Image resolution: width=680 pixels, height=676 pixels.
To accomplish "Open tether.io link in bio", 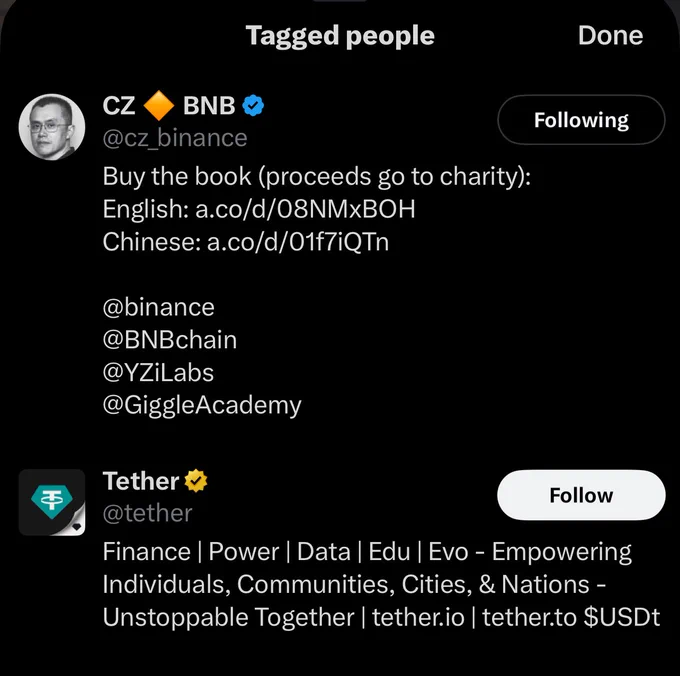I will tap(418, 617).
